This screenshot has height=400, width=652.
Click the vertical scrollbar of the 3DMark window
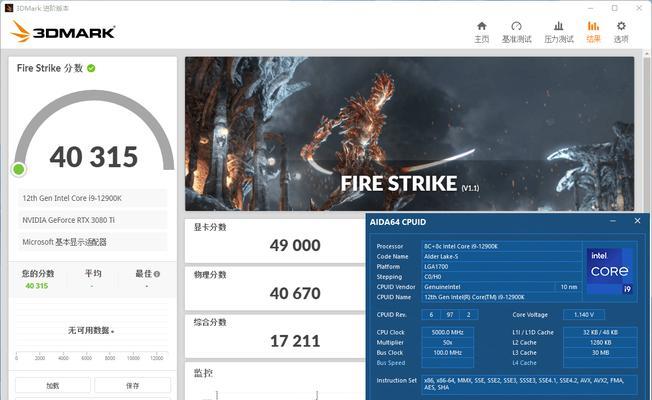pyautogui.click(x=647, y=137)
